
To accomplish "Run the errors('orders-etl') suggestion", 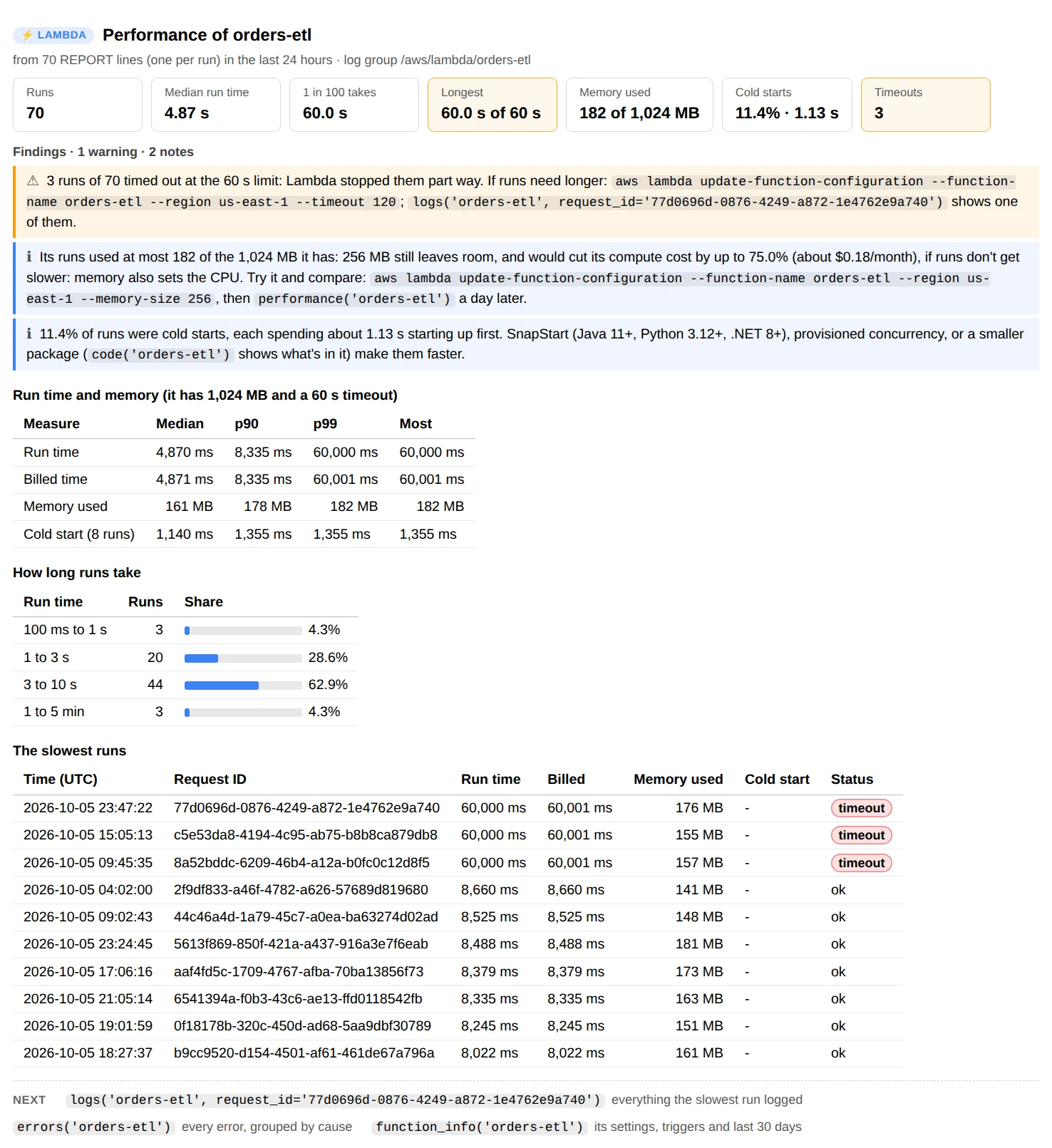I will point(94,1127).
